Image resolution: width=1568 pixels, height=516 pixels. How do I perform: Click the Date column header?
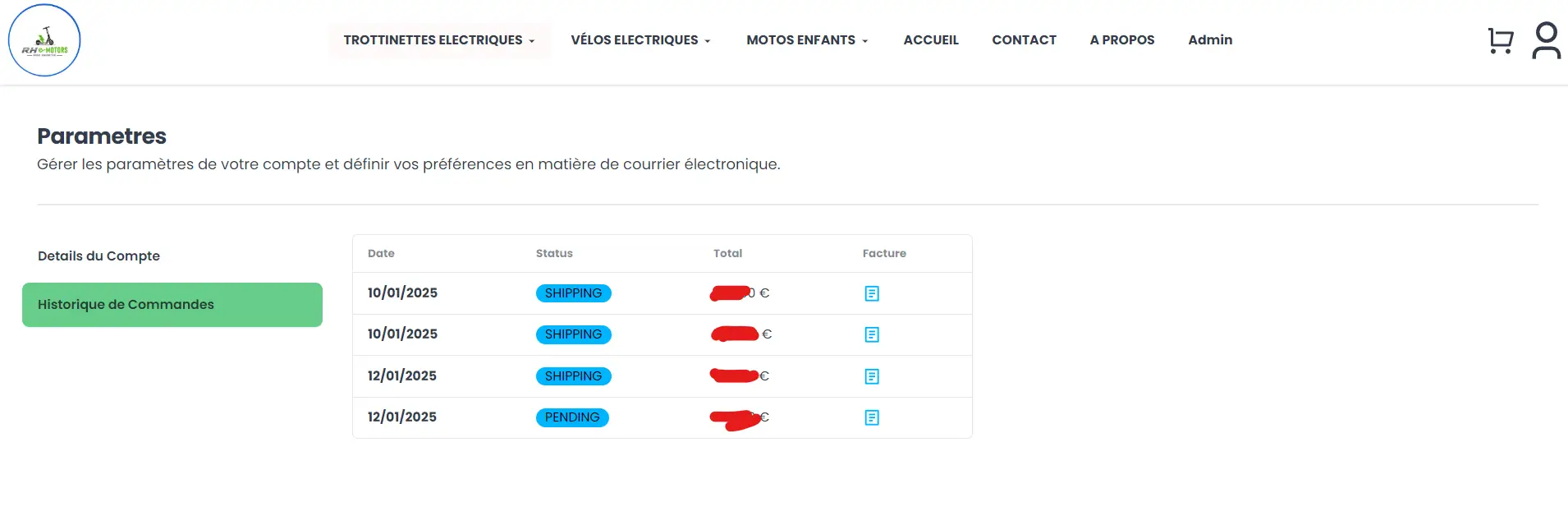coord(381,254)
